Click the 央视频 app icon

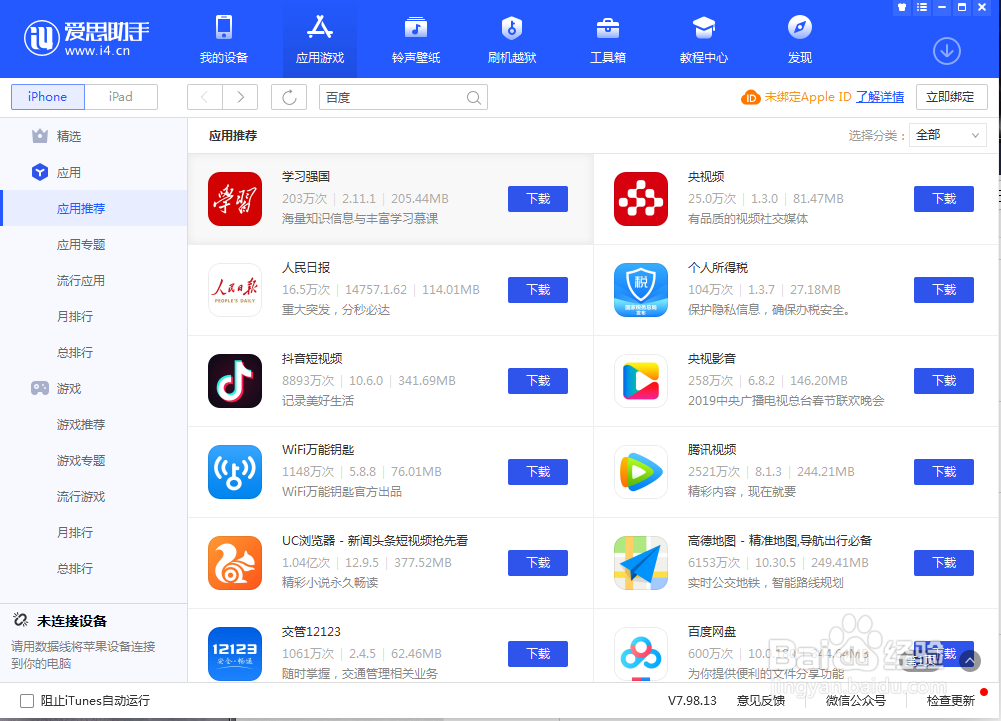pyautogui.click(x=641, y=199)
